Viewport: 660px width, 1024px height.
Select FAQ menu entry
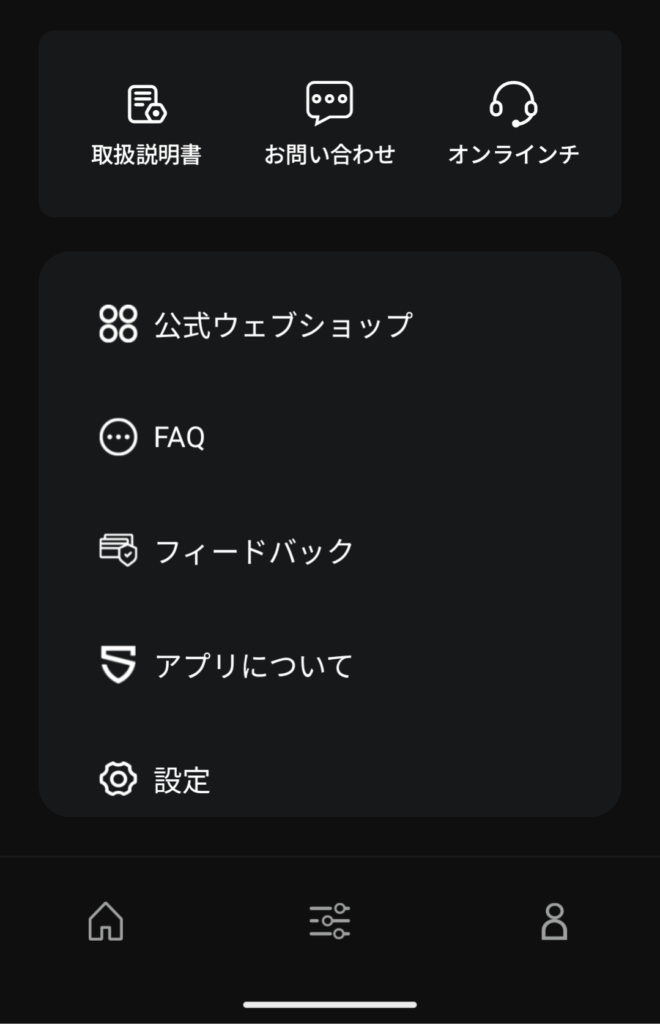(180, 438)
